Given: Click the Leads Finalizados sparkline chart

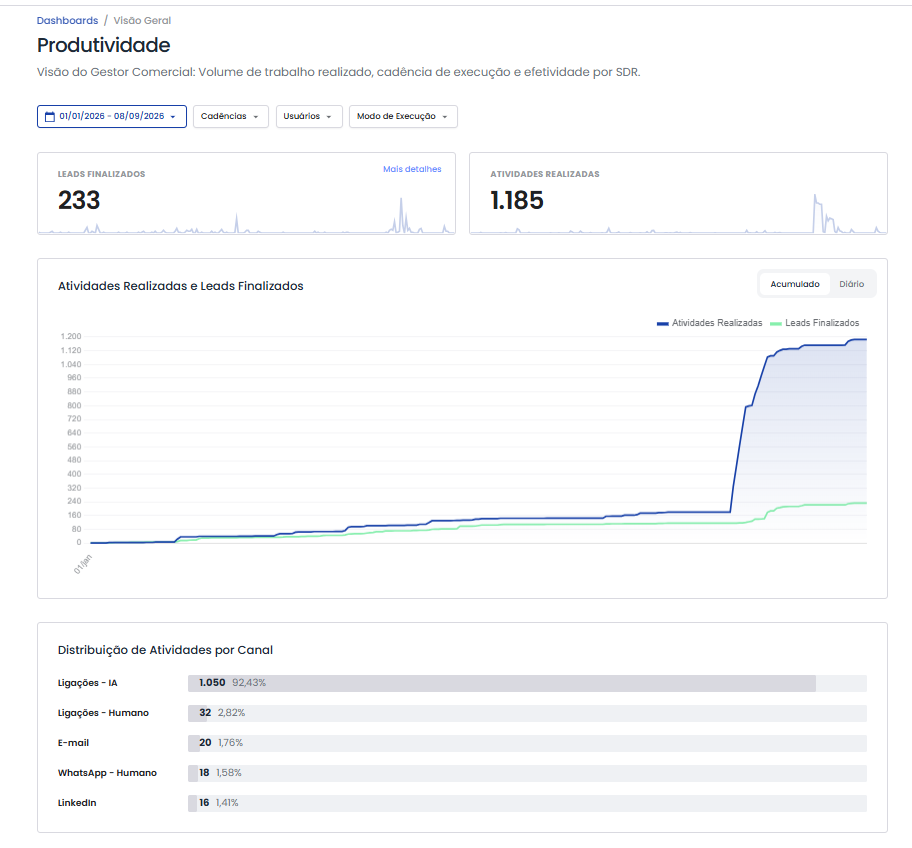Looking at the screenshot, I should click(x=246, y=216).
